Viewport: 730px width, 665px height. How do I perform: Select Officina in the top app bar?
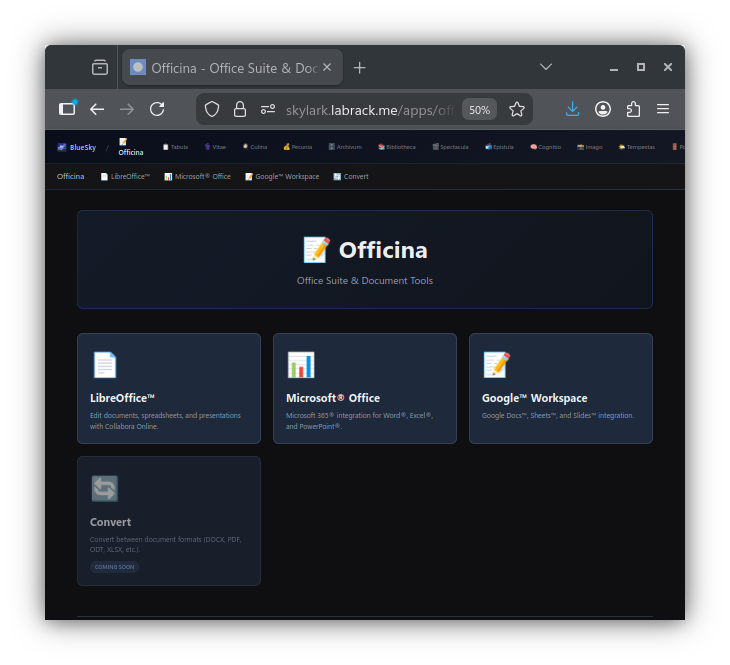(x=130, y=147)
